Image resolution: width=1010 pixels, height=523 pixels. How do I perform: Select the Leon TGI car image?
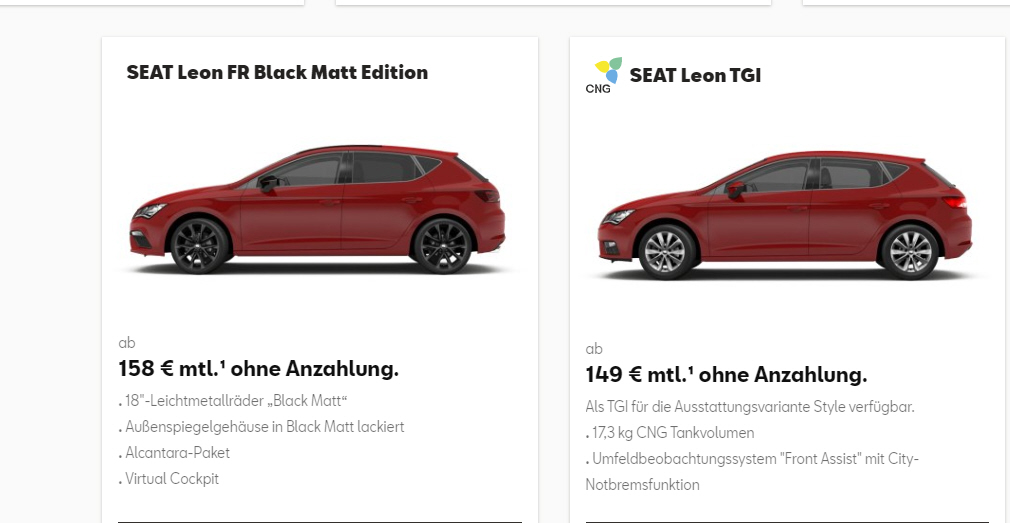[785, 215]
